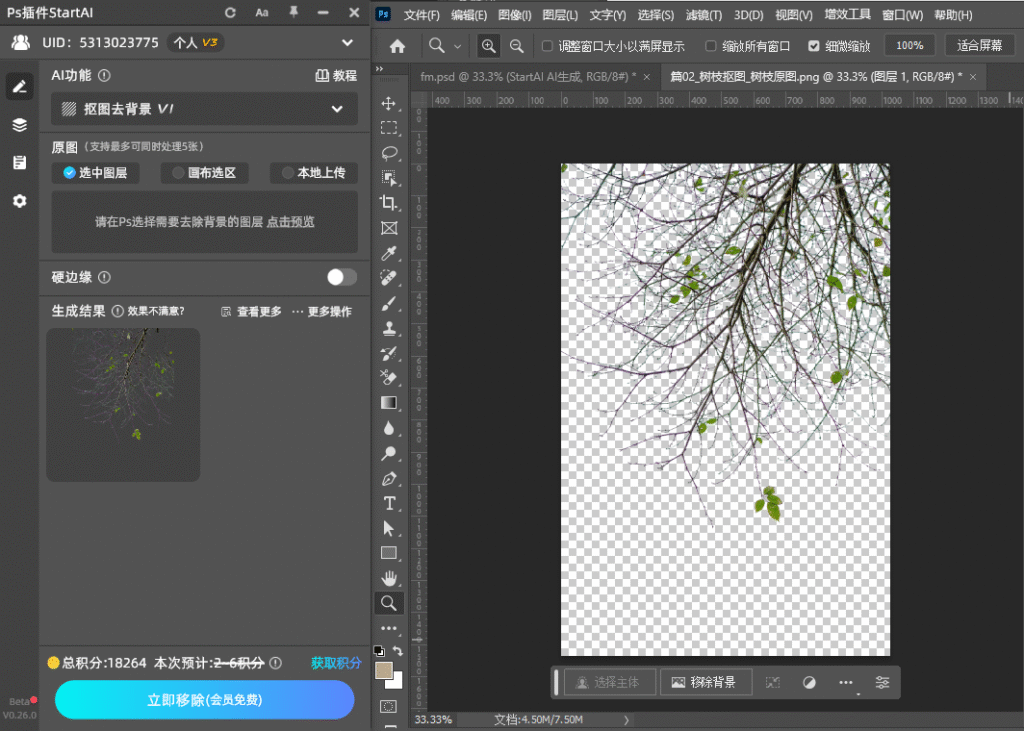Select the Move tool

(389, 103)
